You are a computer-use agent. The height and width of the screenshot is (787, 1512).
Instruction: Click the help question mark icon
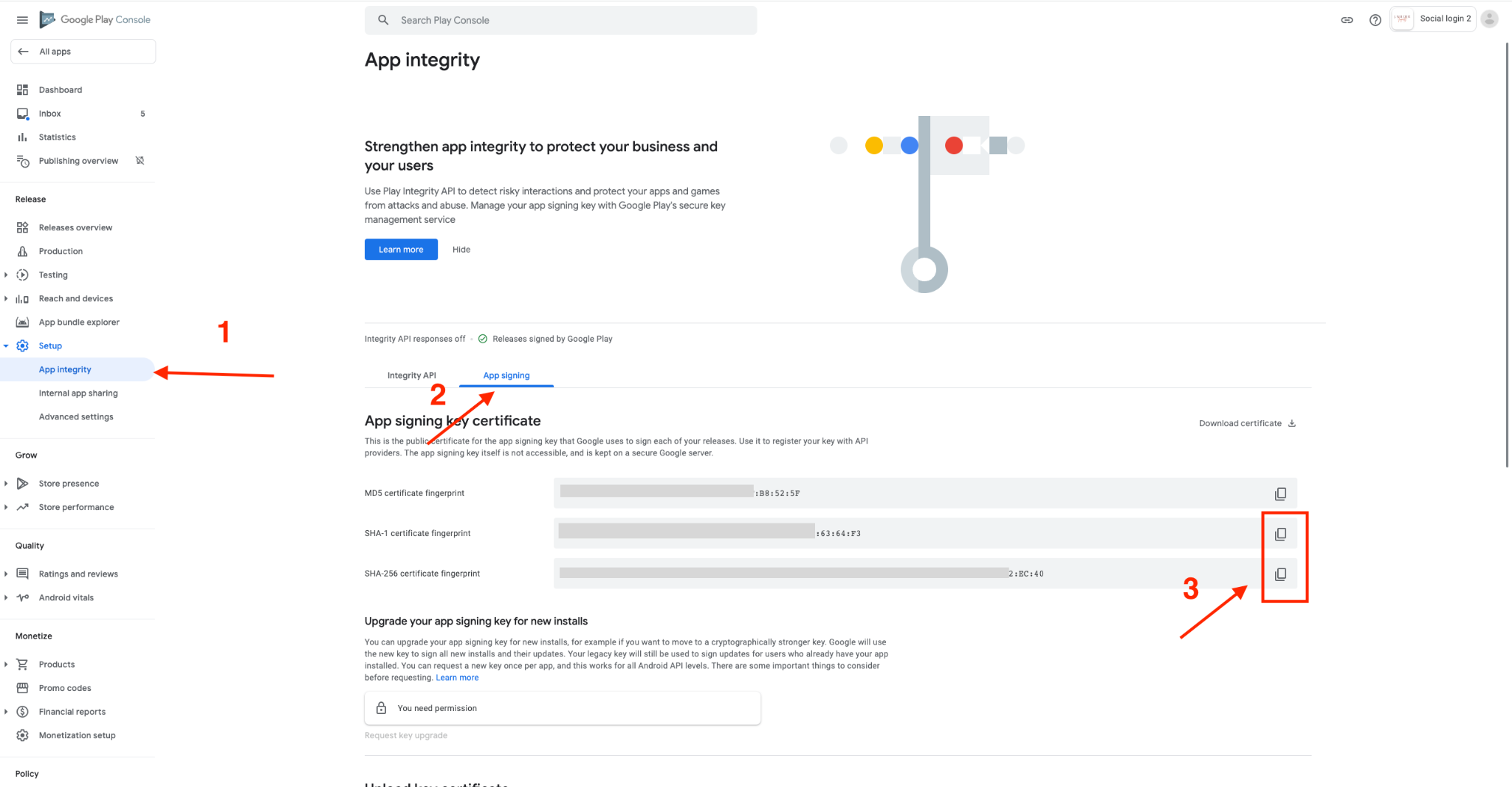click(x=1375, y=20)
